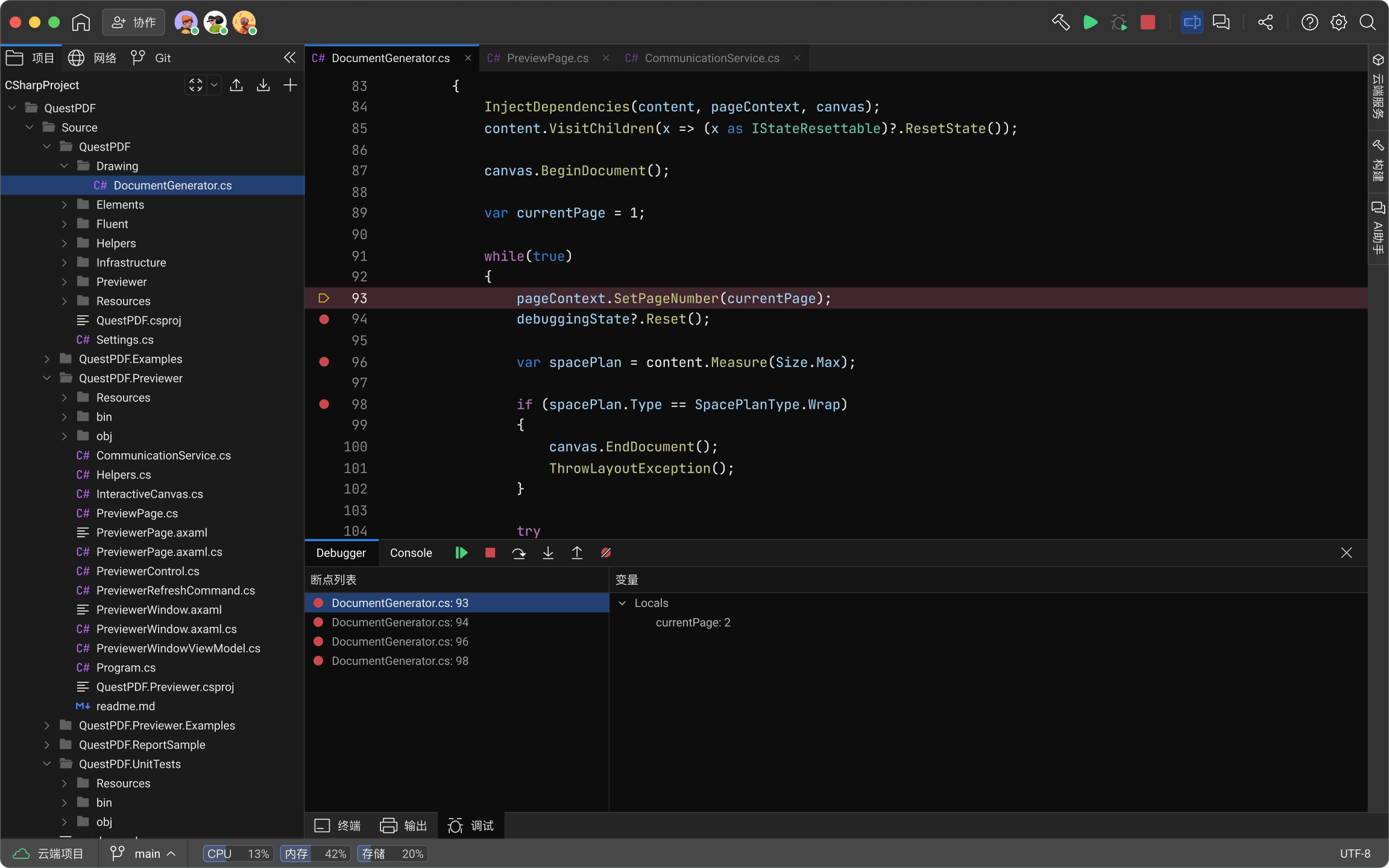This screenshot has height=868, width=1389.
Task: Switch to CommunicationService.cs editor tab
Action: point(712,58)
